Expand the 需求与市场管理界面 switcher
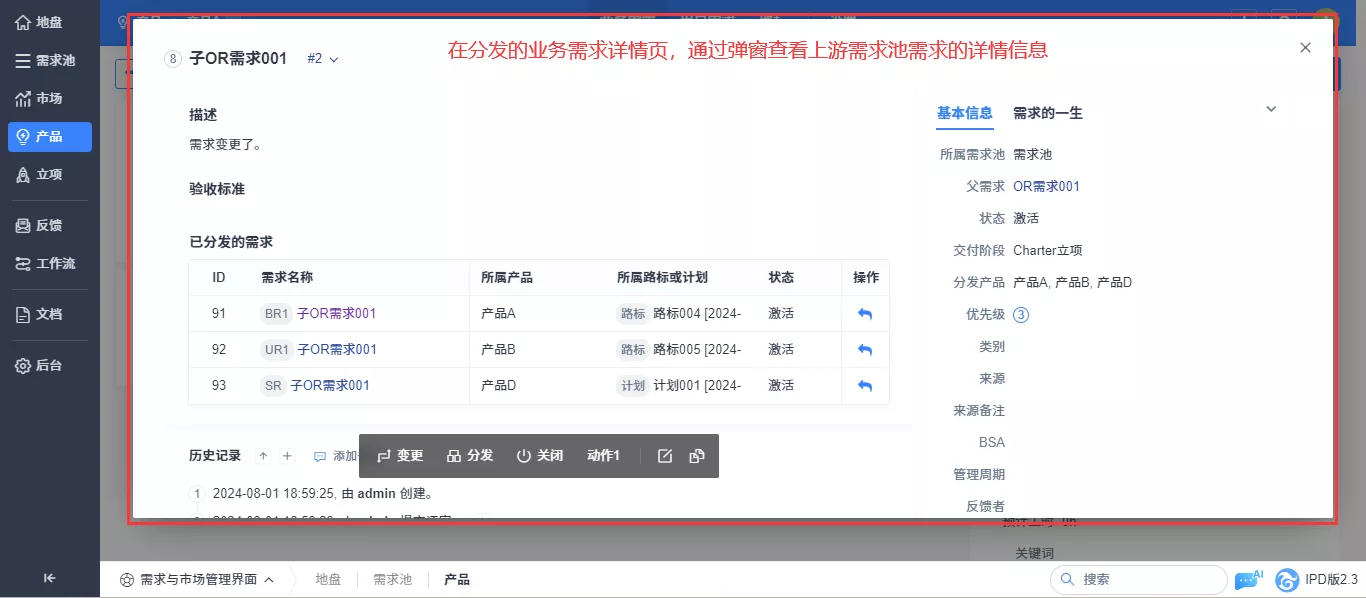 coord(197,580)
